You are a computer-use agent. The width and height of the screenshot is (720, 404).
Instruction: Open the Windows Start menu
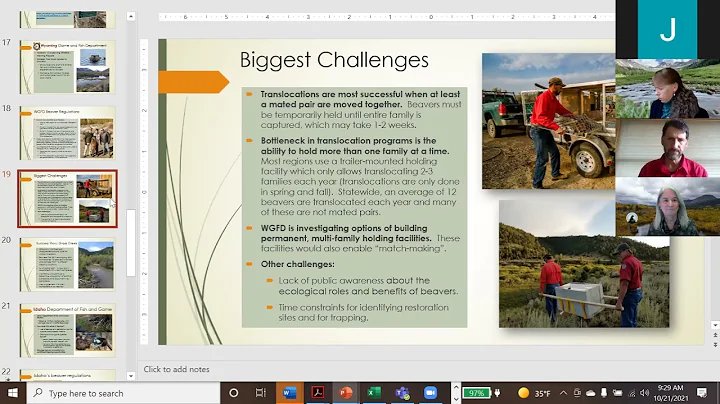pos(12,393)
